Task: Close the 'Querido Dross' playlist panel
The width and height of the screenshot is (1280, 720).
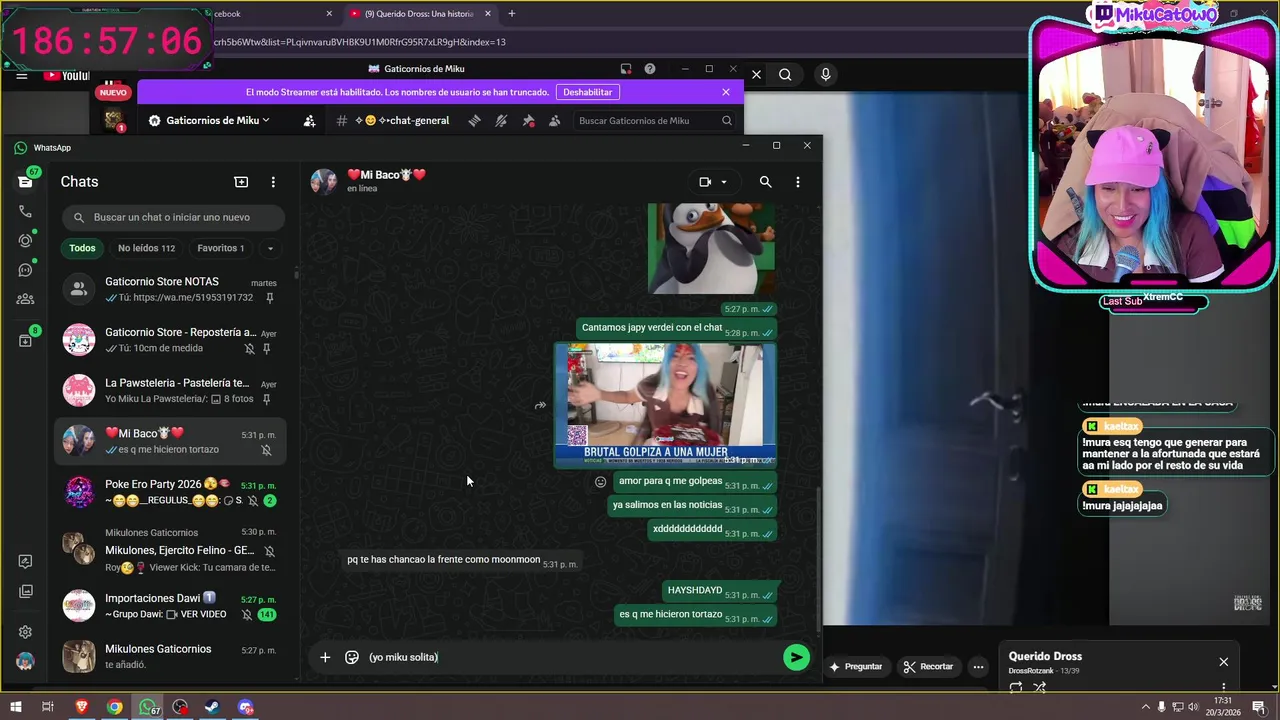Action: (x=1223, y=662)
